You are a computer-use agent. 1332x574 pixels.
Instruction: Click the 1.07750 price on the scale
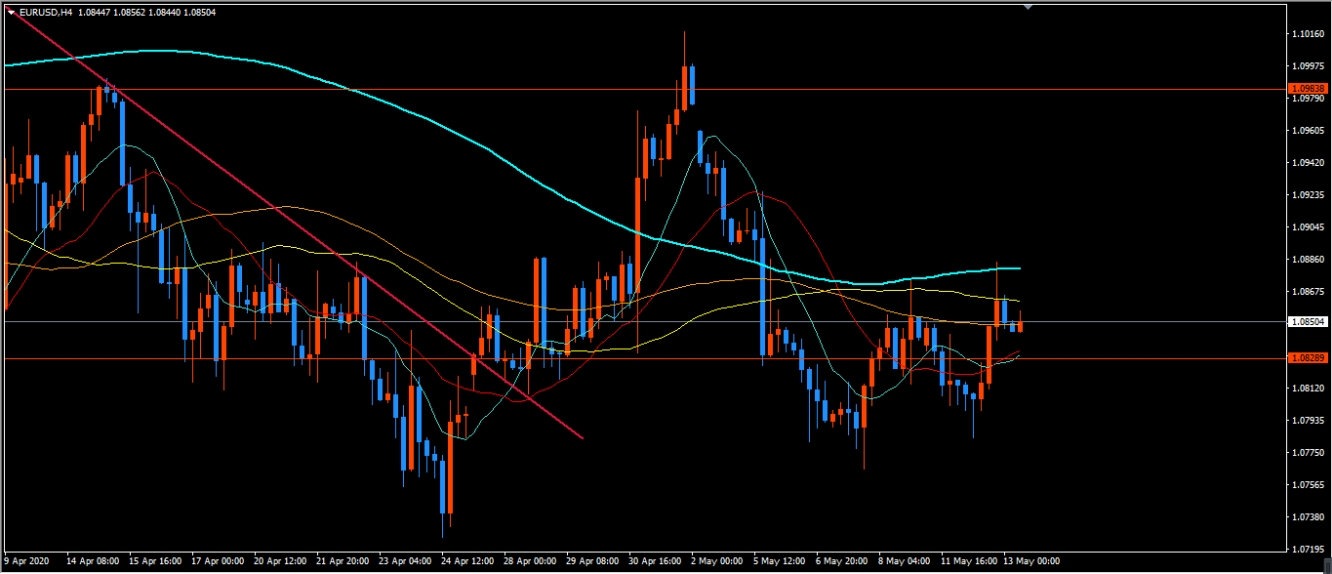pos(1306,452)
